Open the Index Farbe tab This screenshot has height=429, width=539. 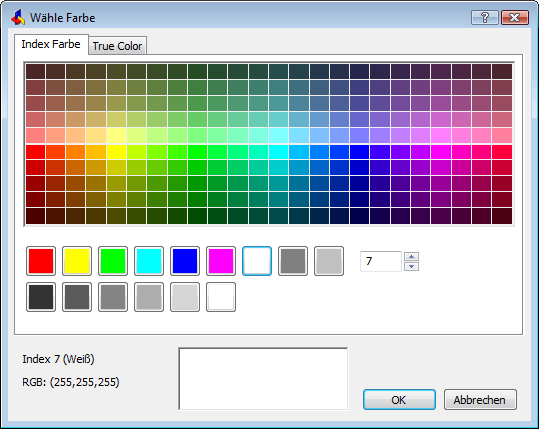(51, 44)
